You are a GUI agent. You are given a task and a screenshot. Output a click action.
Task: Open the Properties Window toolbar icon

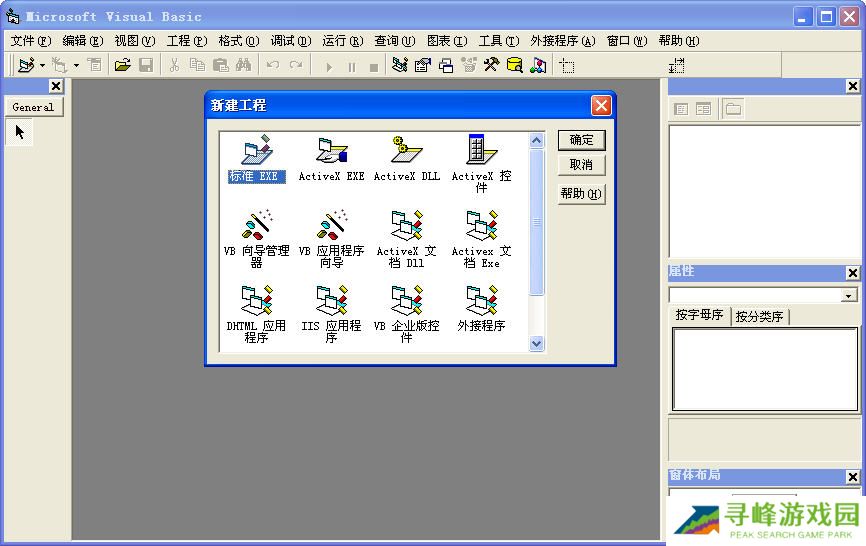coord(423,65)
